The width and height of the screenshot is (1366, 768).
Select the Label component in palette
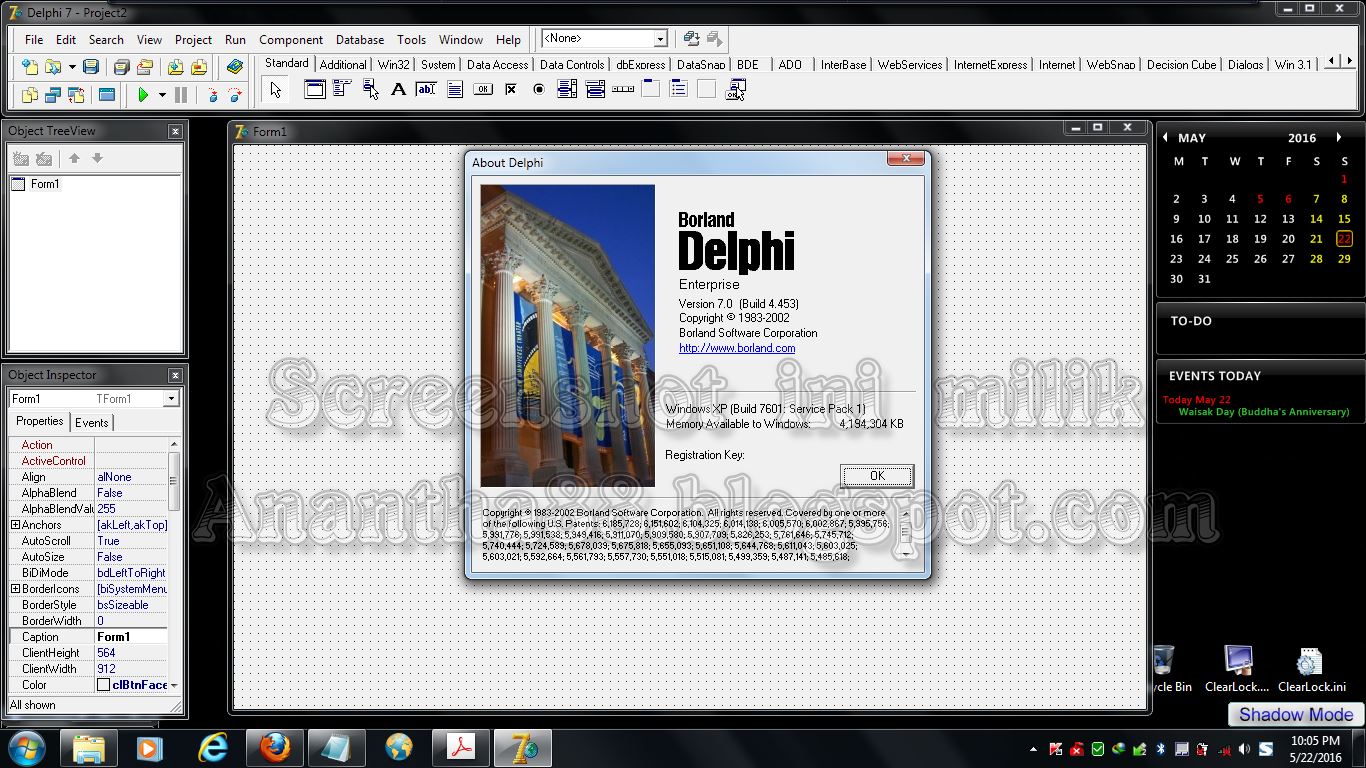point(398,89)
